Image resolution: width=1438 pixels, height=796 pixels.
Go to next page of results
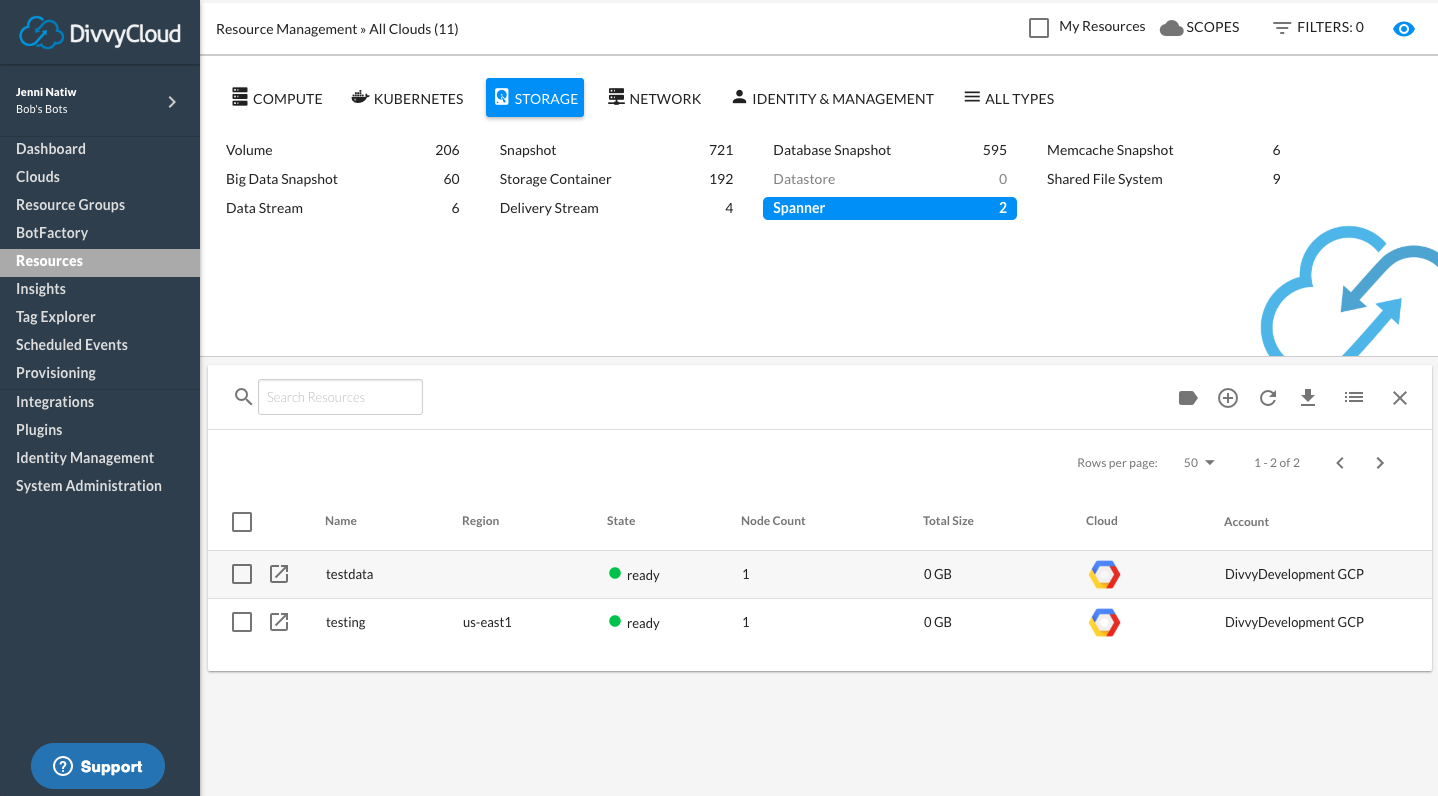[x=1380, y=463]
